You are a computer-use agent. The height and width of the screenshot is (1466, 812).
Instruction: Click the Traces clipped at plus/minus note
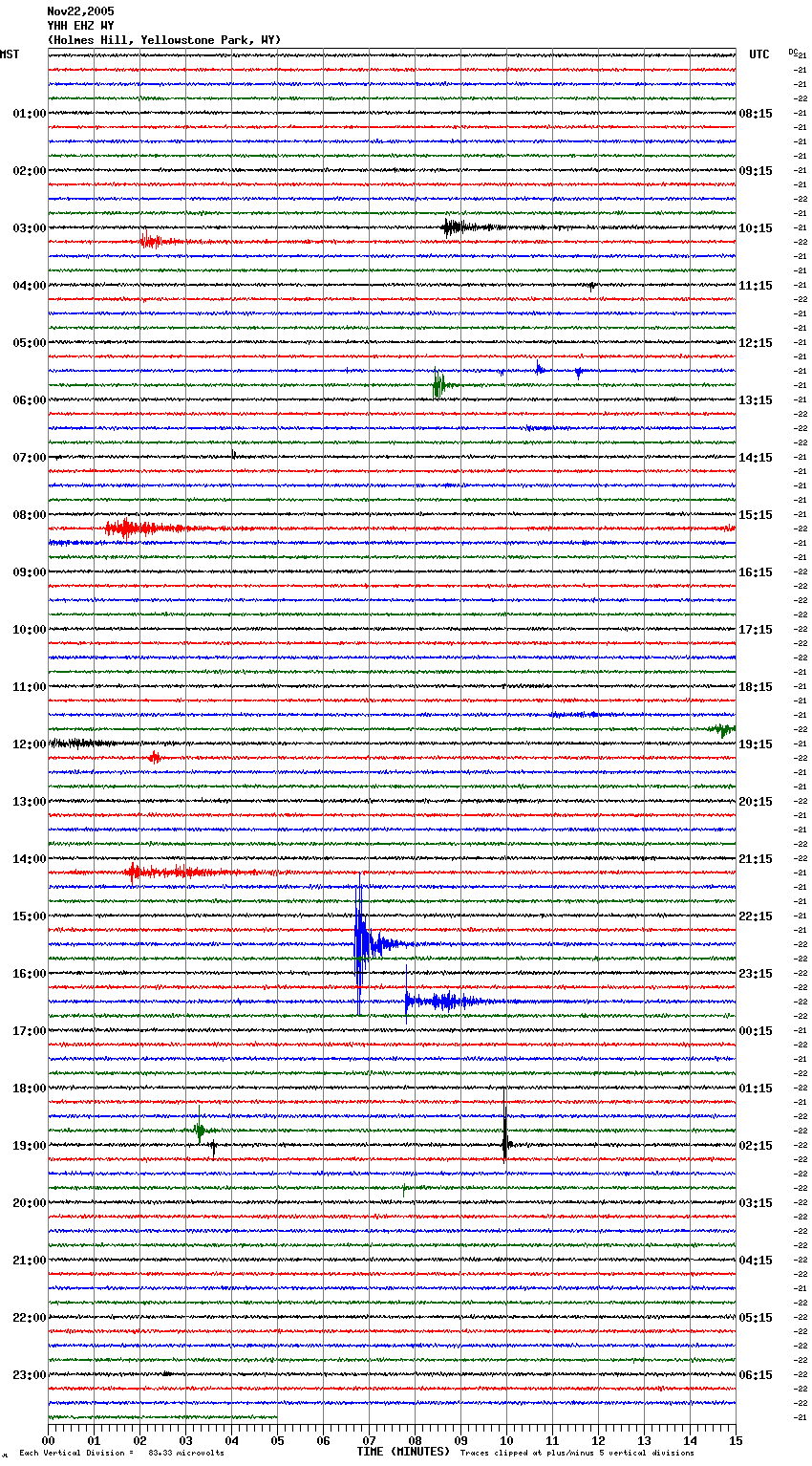(577, 1454)
